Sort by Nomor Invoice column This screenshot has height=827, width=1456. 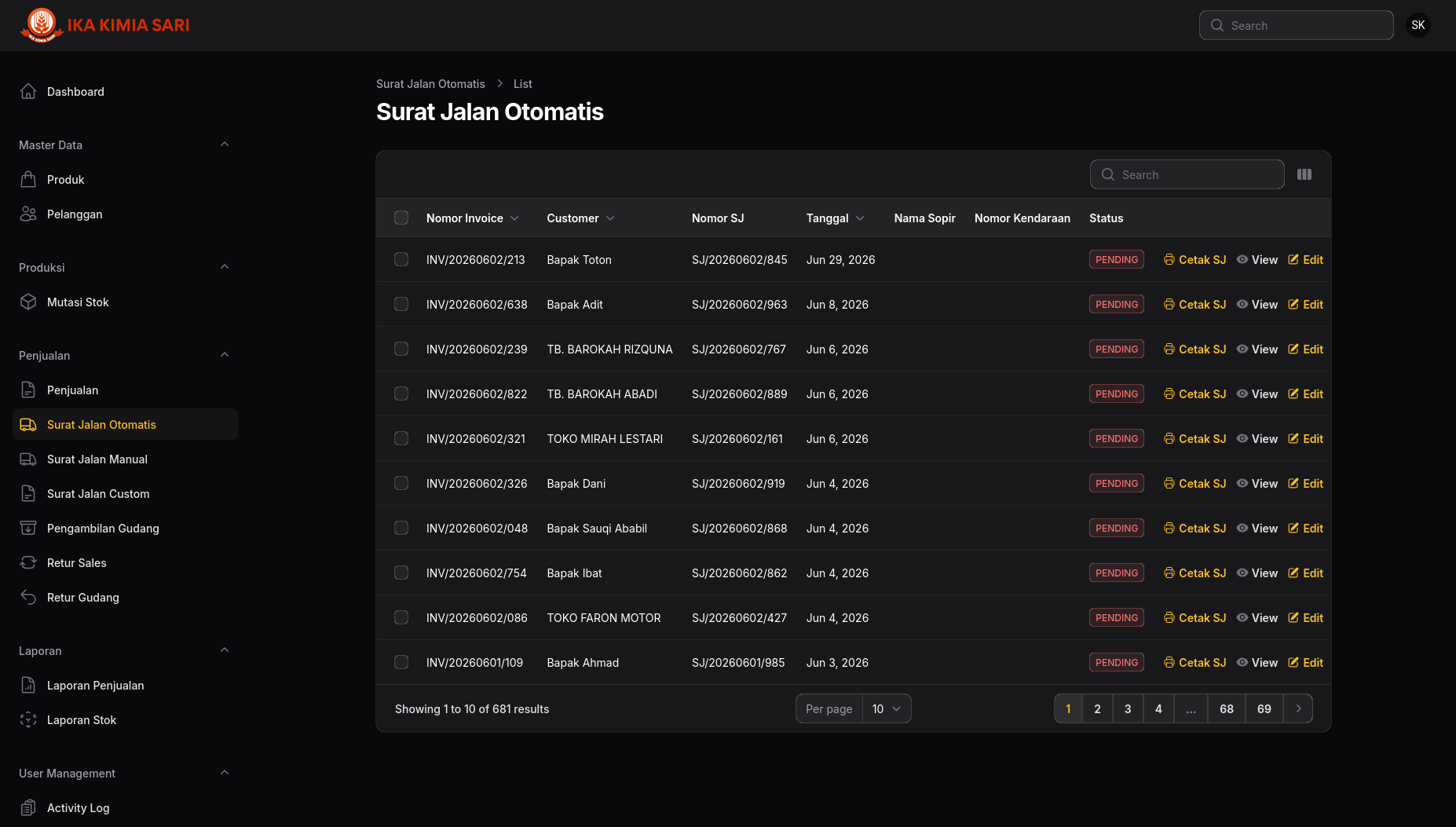[x=472, y=218]
